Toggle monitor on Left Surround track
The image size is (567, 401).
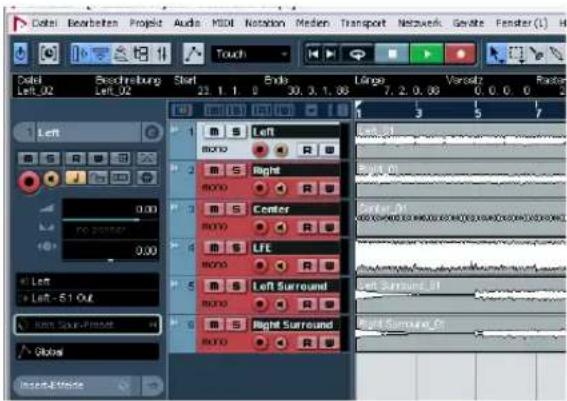pyautogui.click(x=280, y=304)
